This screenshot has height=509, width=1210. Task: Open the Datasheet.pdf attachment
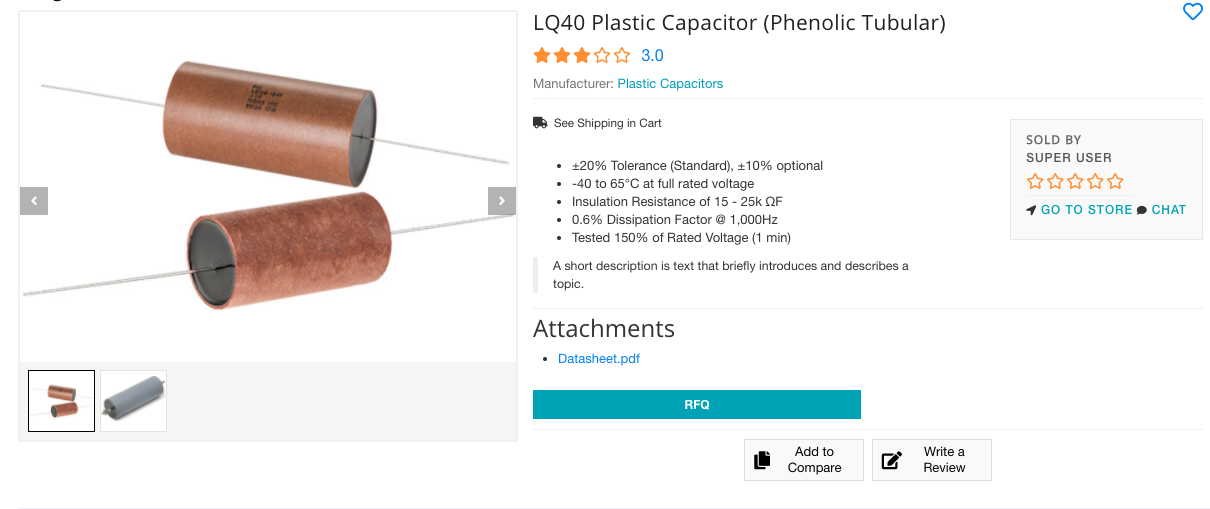tap(598, 359)
